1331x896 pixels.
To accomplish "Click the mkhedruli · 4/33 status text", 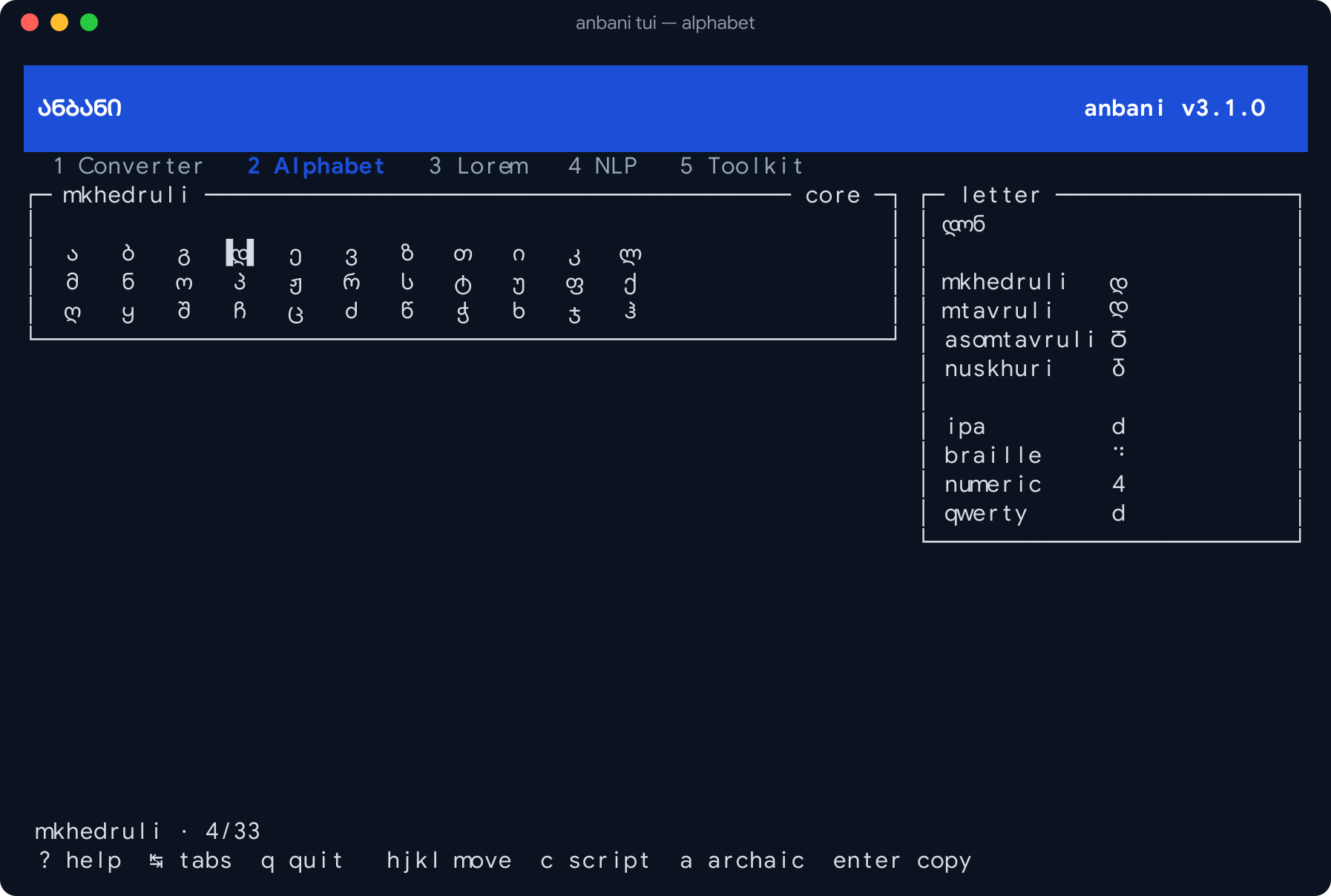I will [148, 831].
